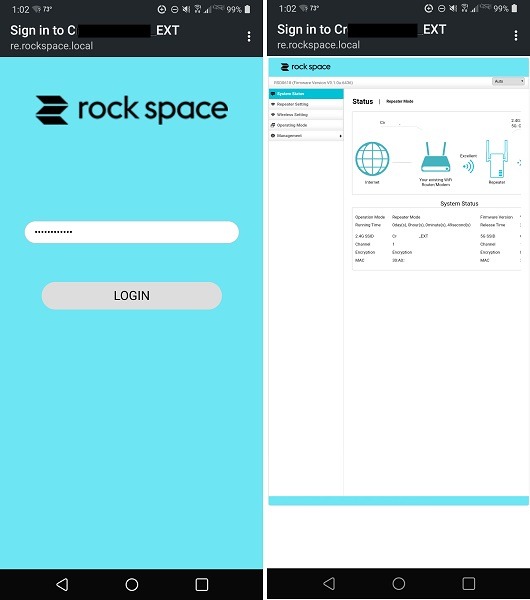Expand the Management submenu arrow
Screen dimensions: 530x600
pos(341,136)
